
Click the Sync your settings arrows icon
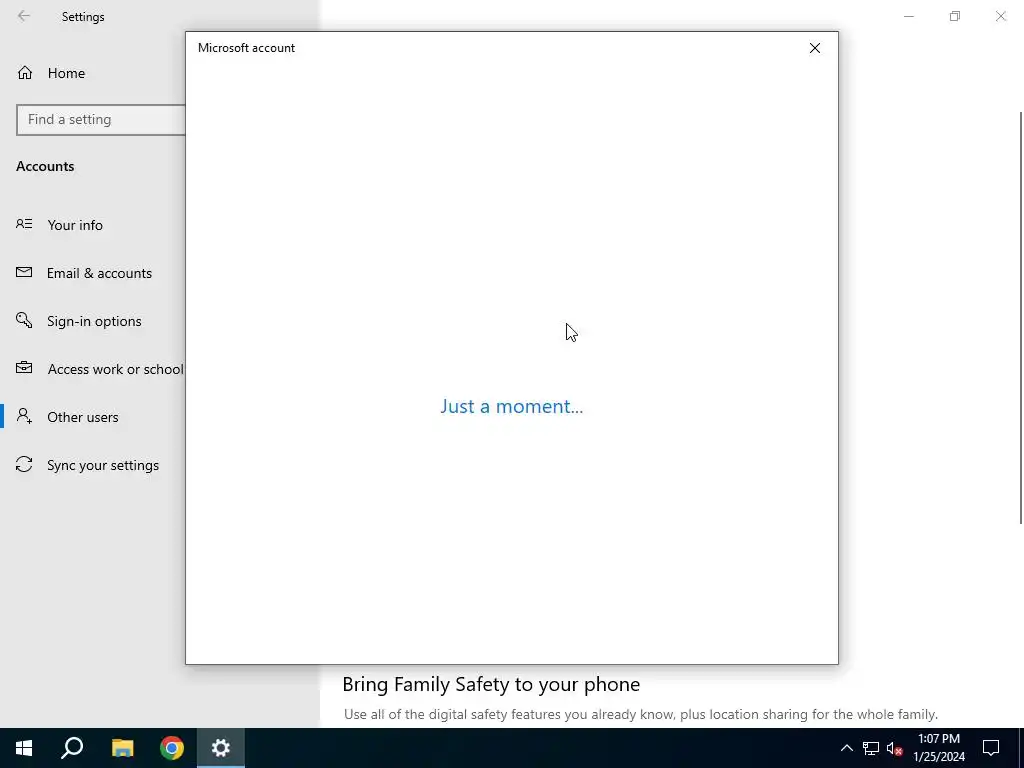point(24,464)
